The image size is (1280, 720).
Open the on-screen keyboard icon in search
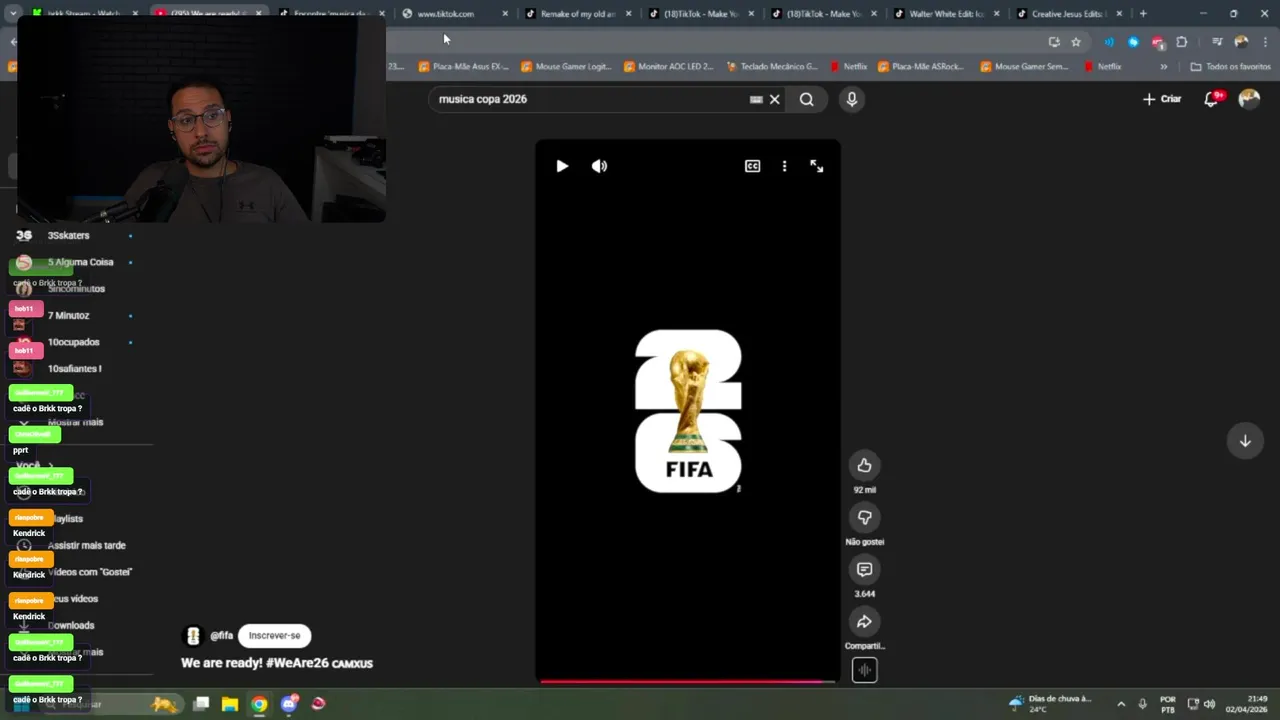point(756,99)
